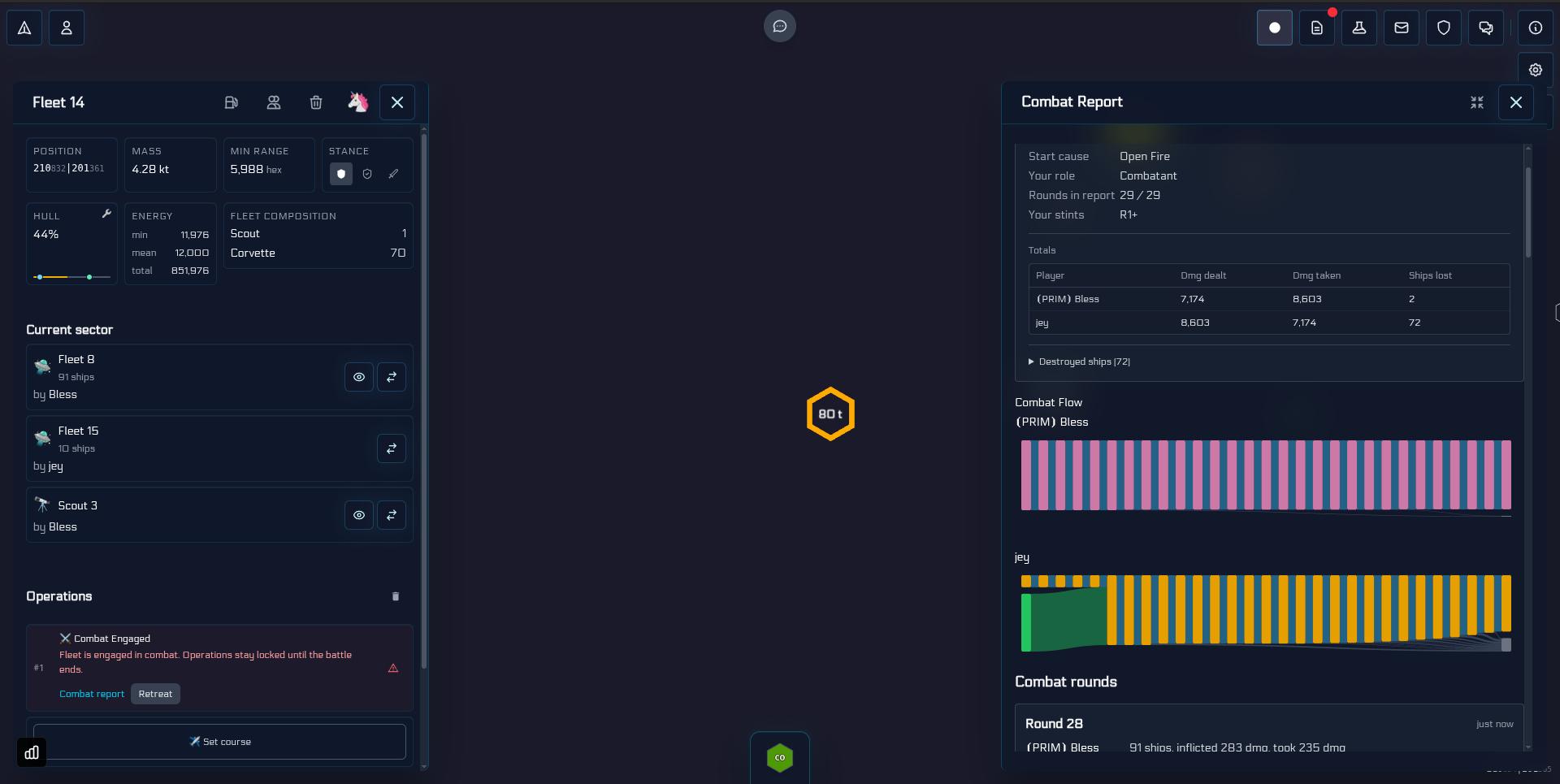Open the player profile icon

[67, 28]
